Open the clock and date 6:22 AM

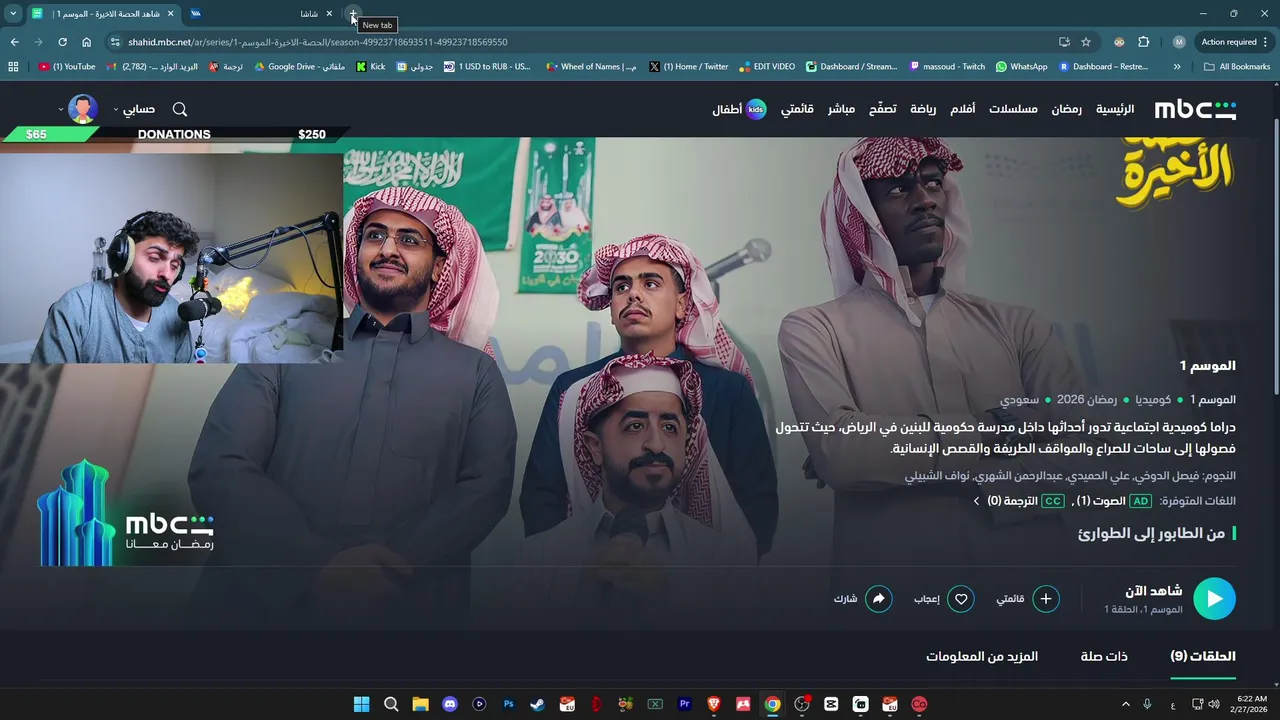pos(1251,704)
